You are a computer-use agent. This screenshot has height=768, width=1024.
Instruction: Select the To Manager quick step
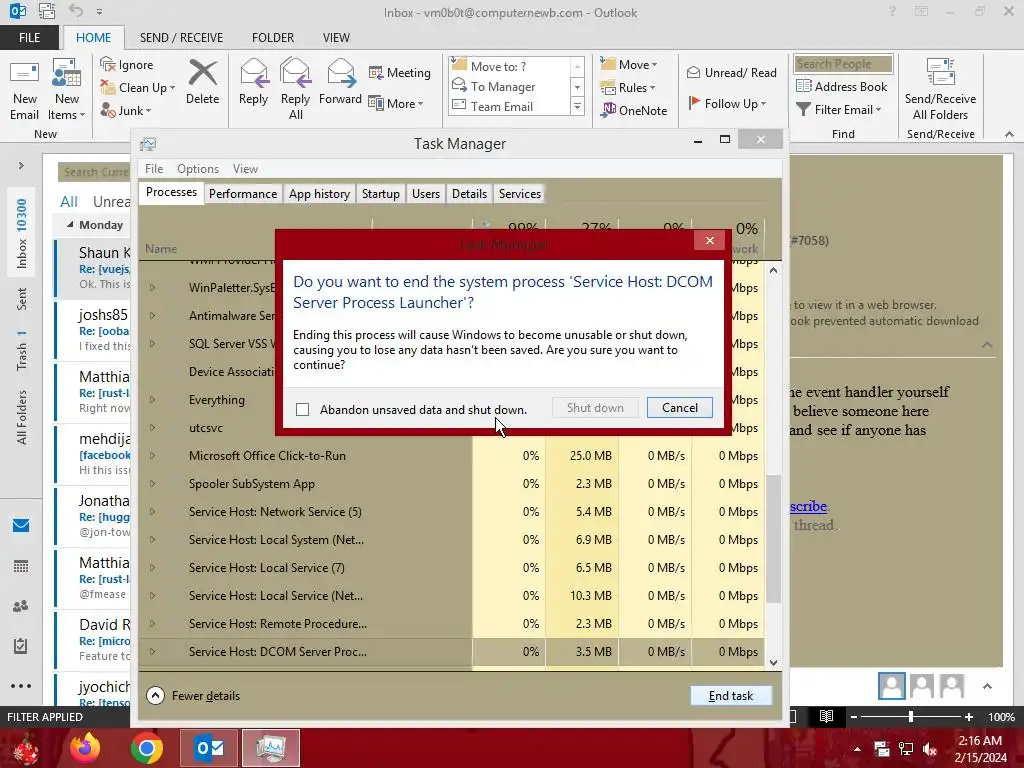click(x=503, y=86)
